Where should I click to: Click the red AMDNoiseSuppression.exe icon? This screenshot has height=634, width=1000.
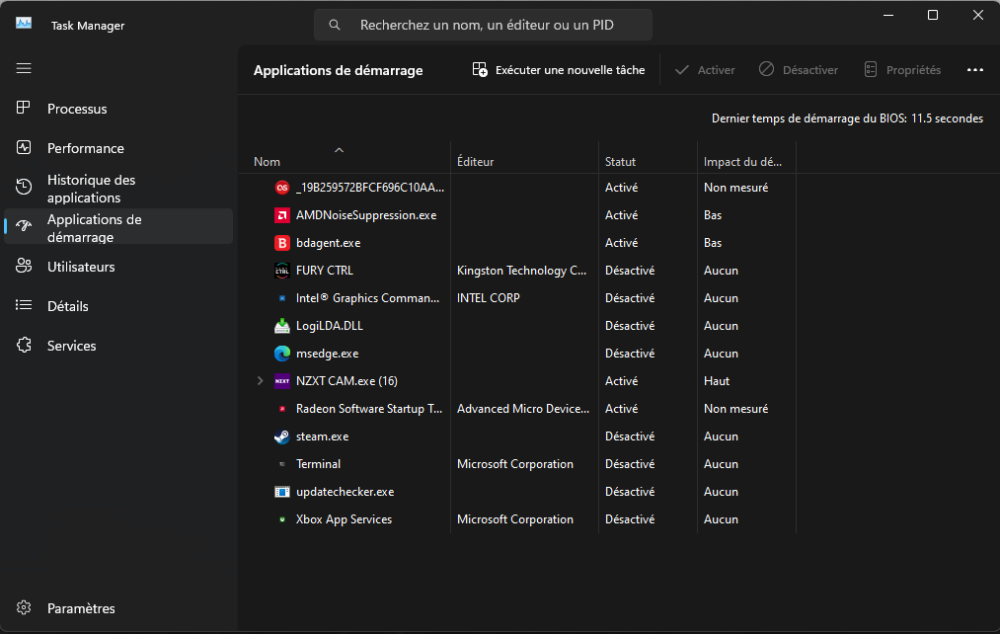(x=282, y=215)
